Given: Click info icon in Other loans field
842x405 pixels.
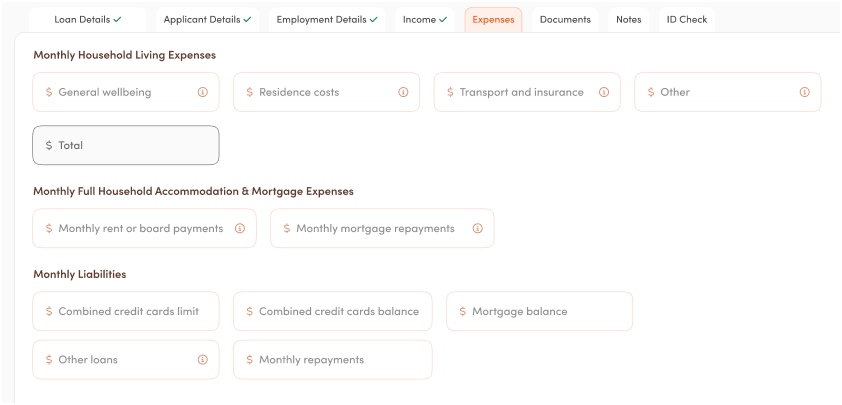Looking at the screenshot, I should point(203,360).
